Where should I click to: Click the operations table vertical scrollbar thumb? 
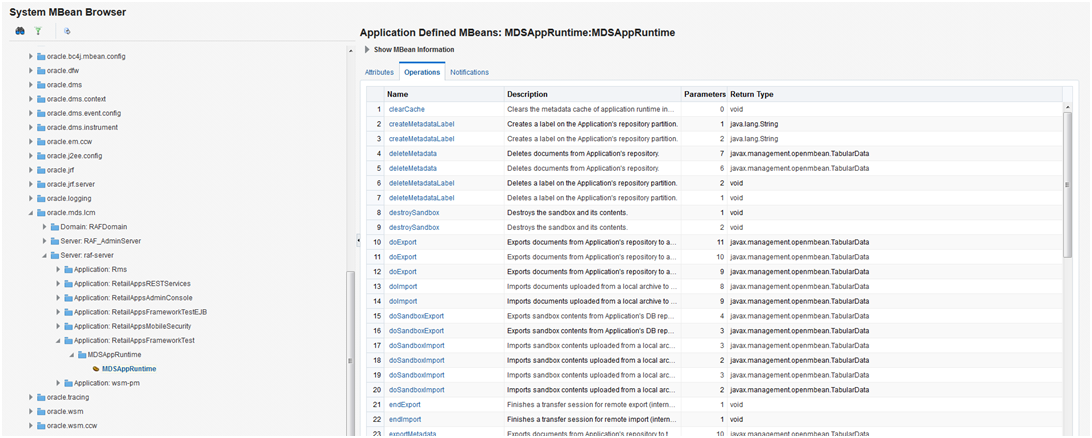[x=1068, y=185]
